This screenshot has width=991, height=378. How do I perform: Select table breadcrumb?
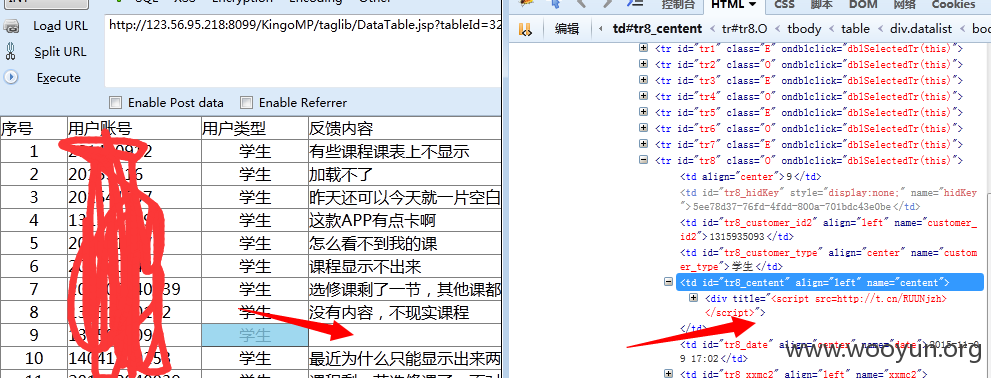tap(855, 28)
